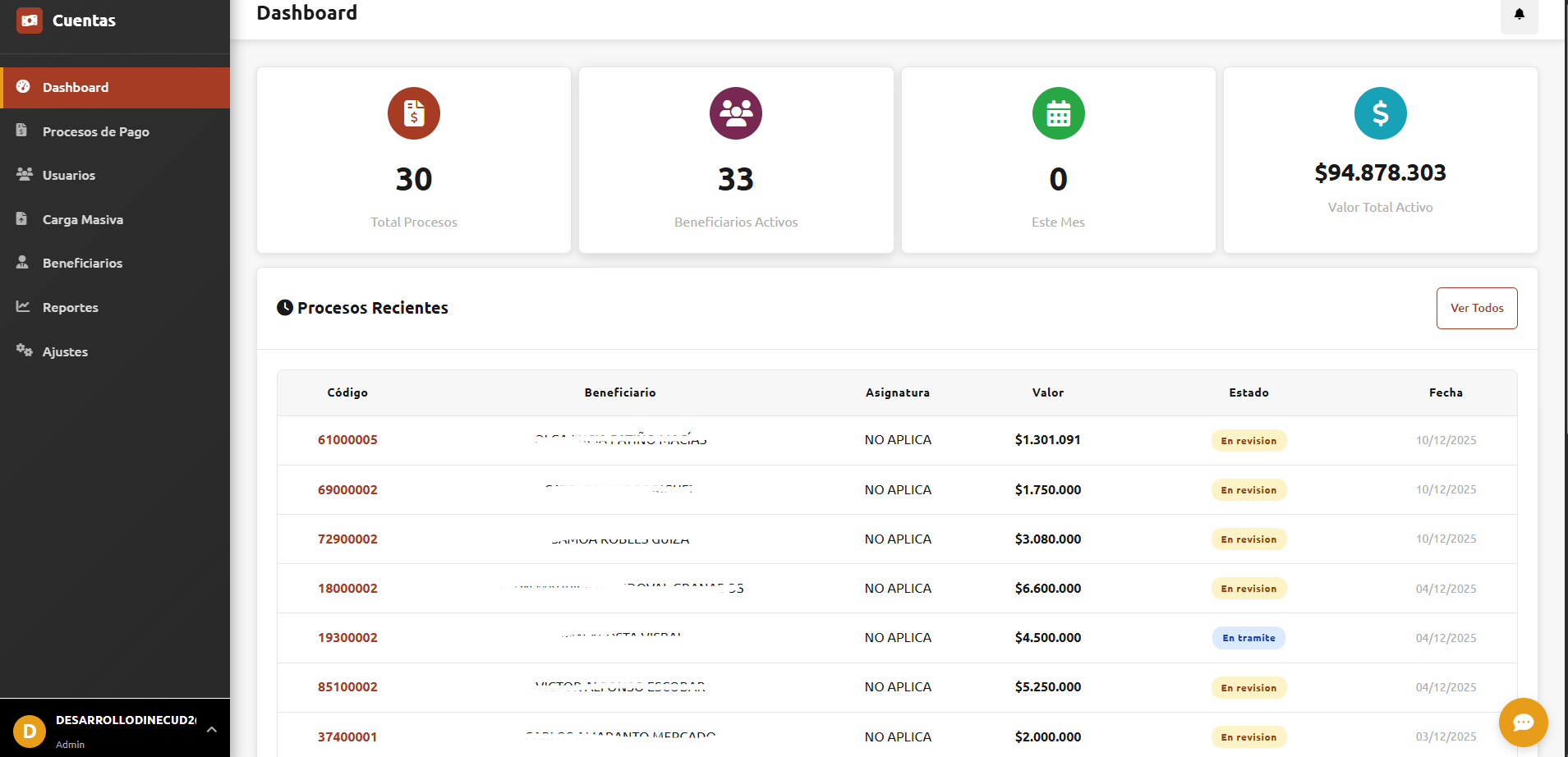
Task: Click the clock icon next to Procesos Recientes
Action: pos(285,307)
